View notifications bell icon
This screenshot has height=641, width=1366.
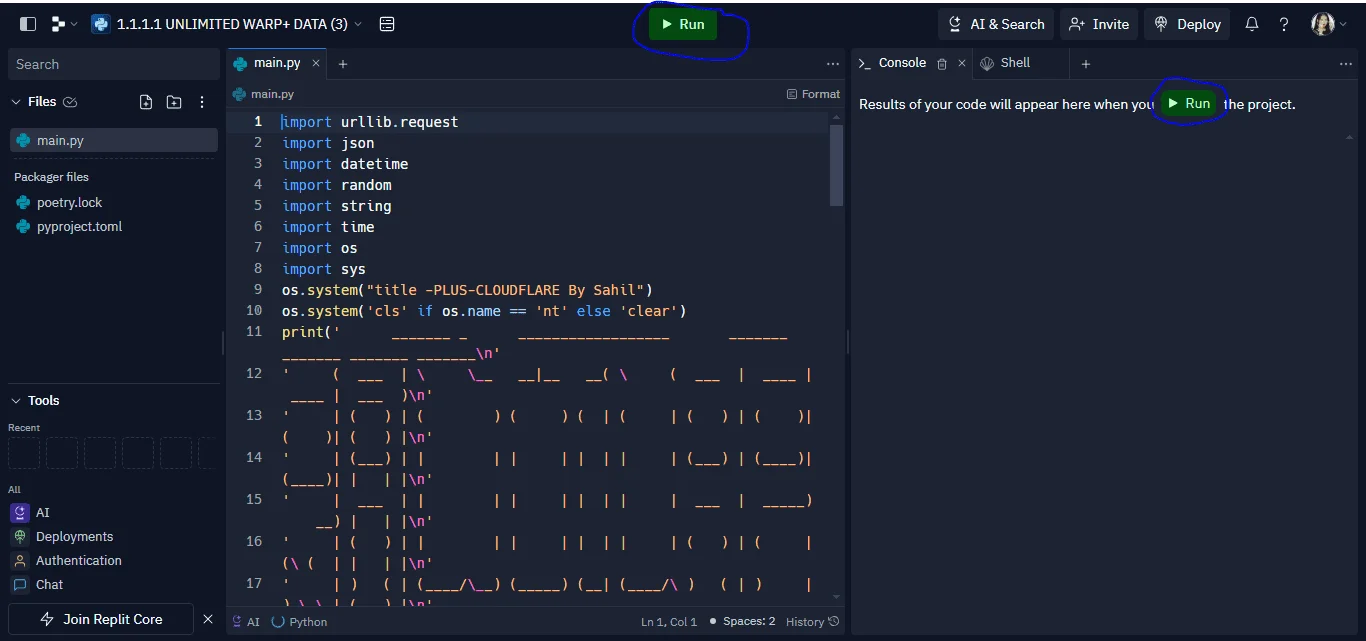1252,24
